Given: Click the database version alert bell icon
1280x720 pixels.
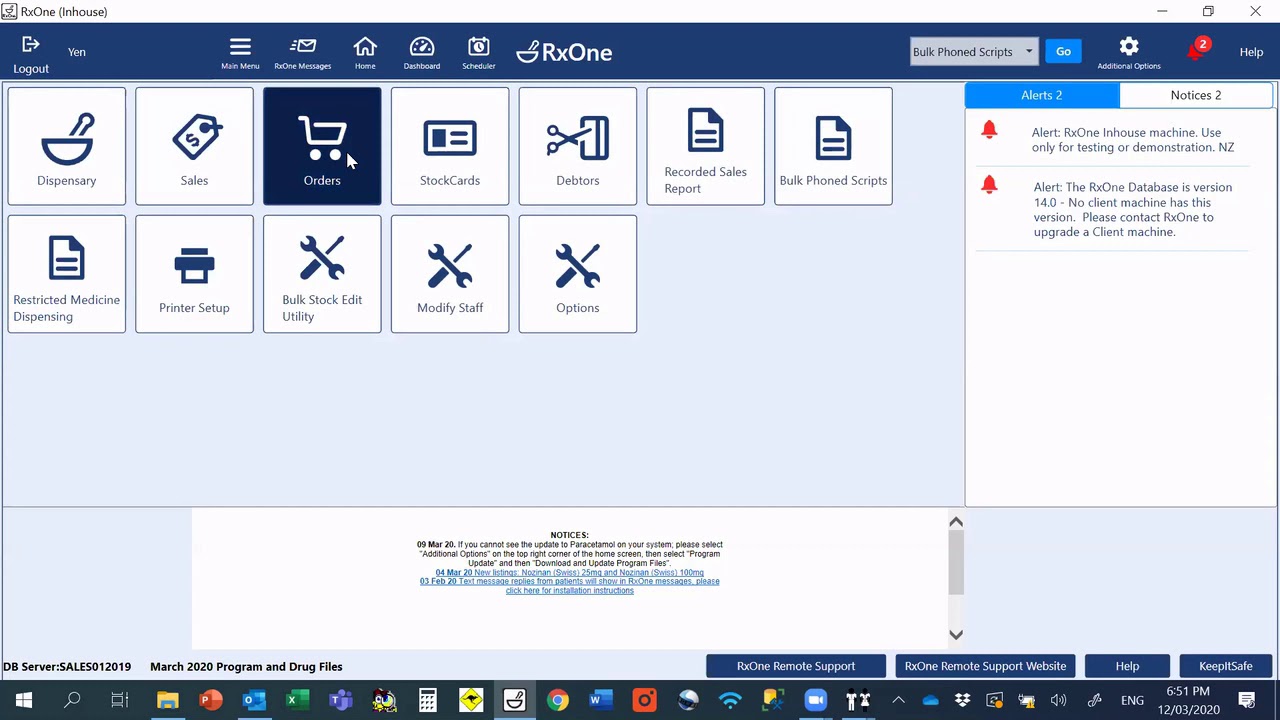Looking at the screenshot, I should click(989, 184).
